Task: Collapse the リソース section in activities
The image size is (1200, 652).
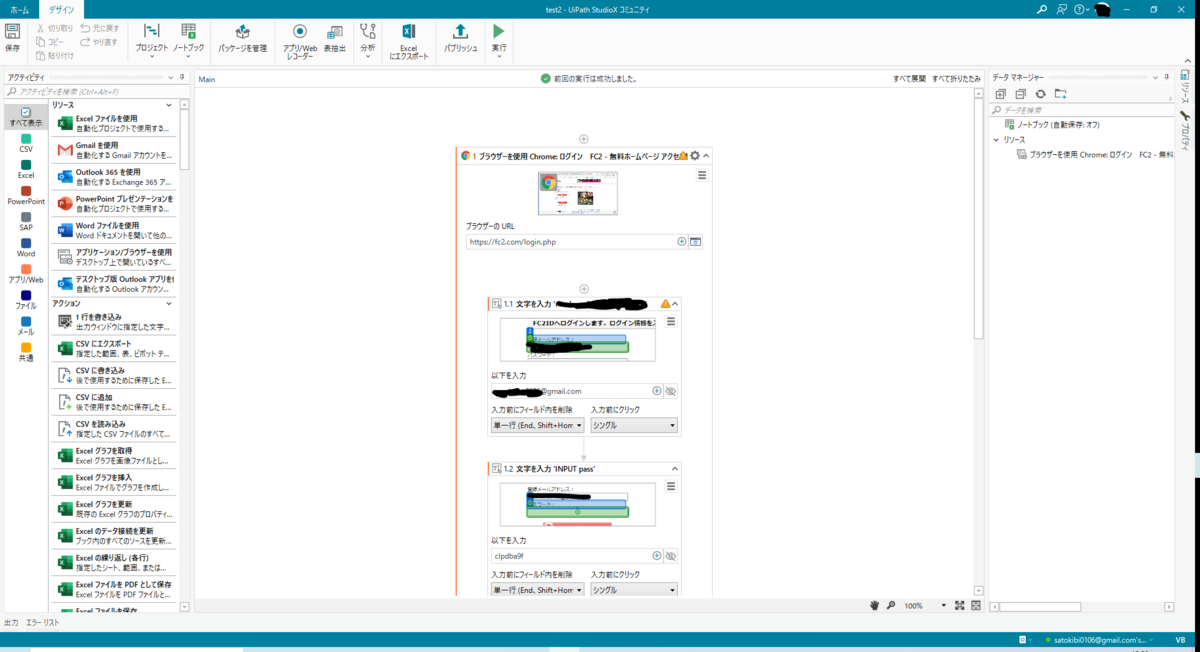Action: (168, 105)
